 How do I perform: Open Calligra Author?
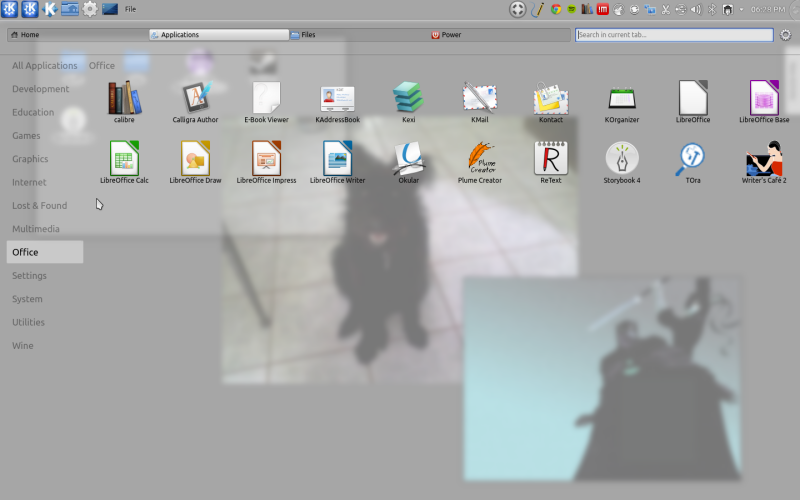[195, 102]
